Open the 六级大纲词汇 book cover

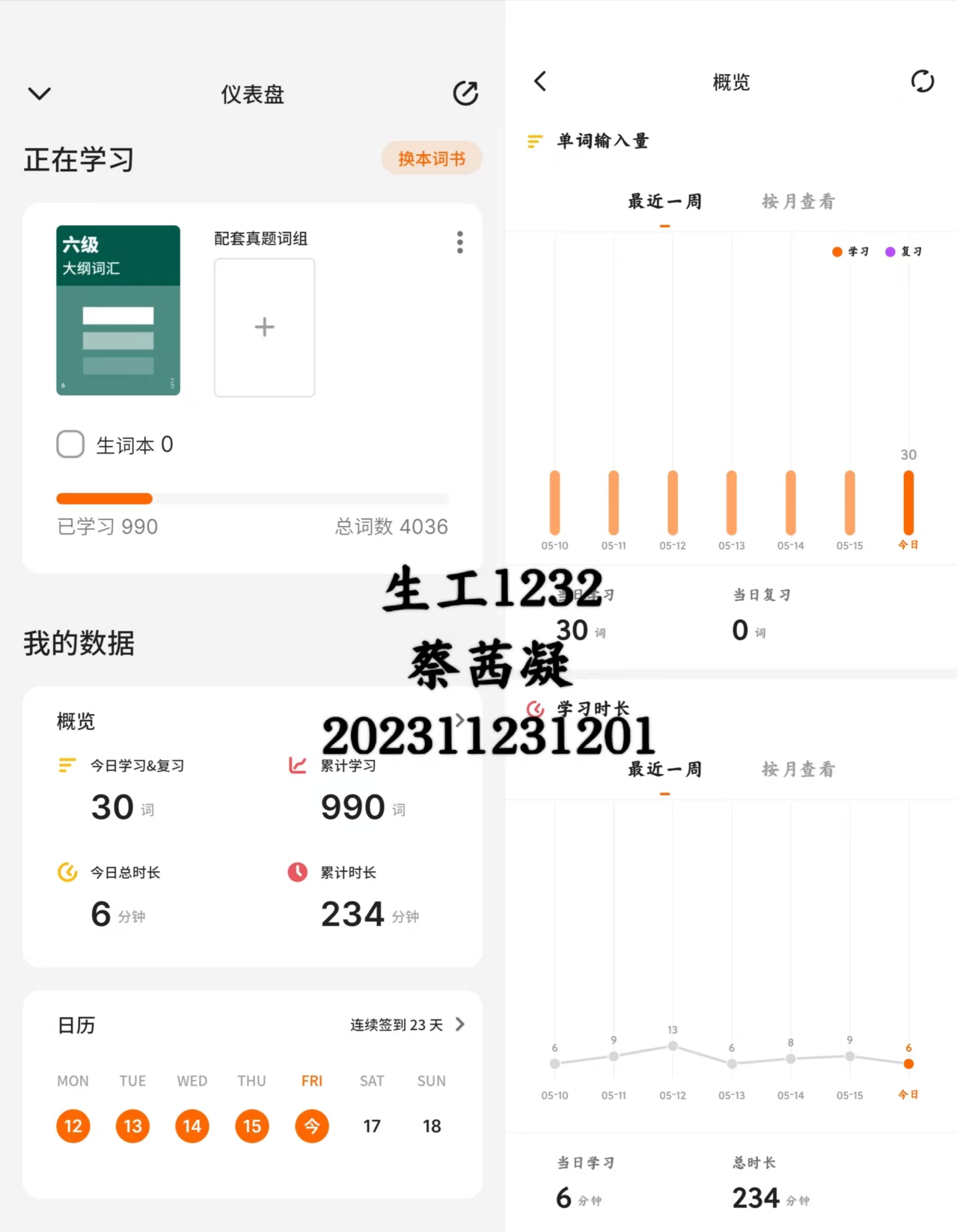118,310
